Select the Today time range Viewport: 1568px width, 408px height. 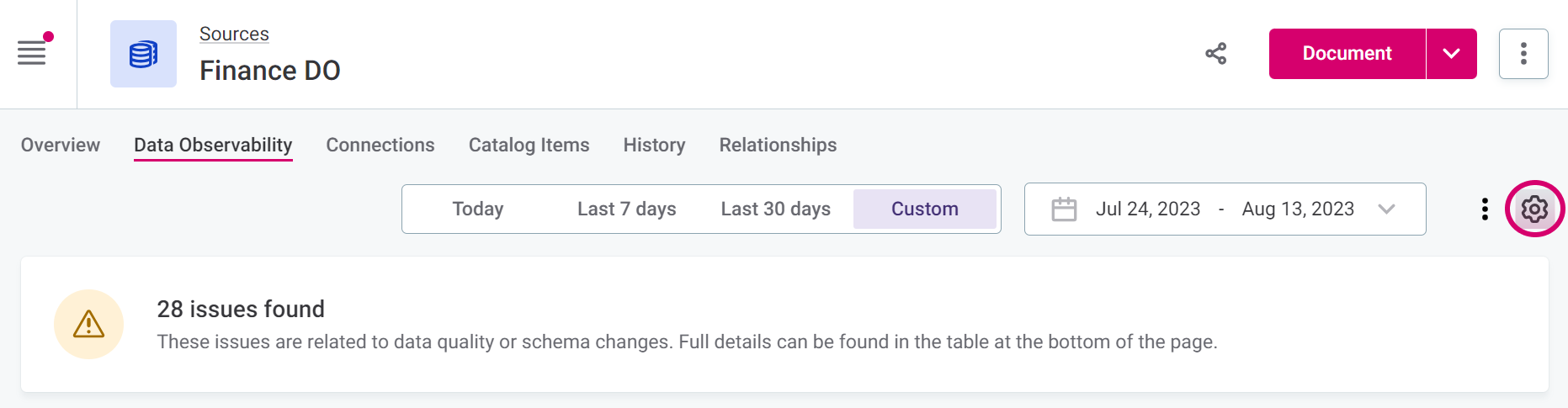tap(477, 209)
